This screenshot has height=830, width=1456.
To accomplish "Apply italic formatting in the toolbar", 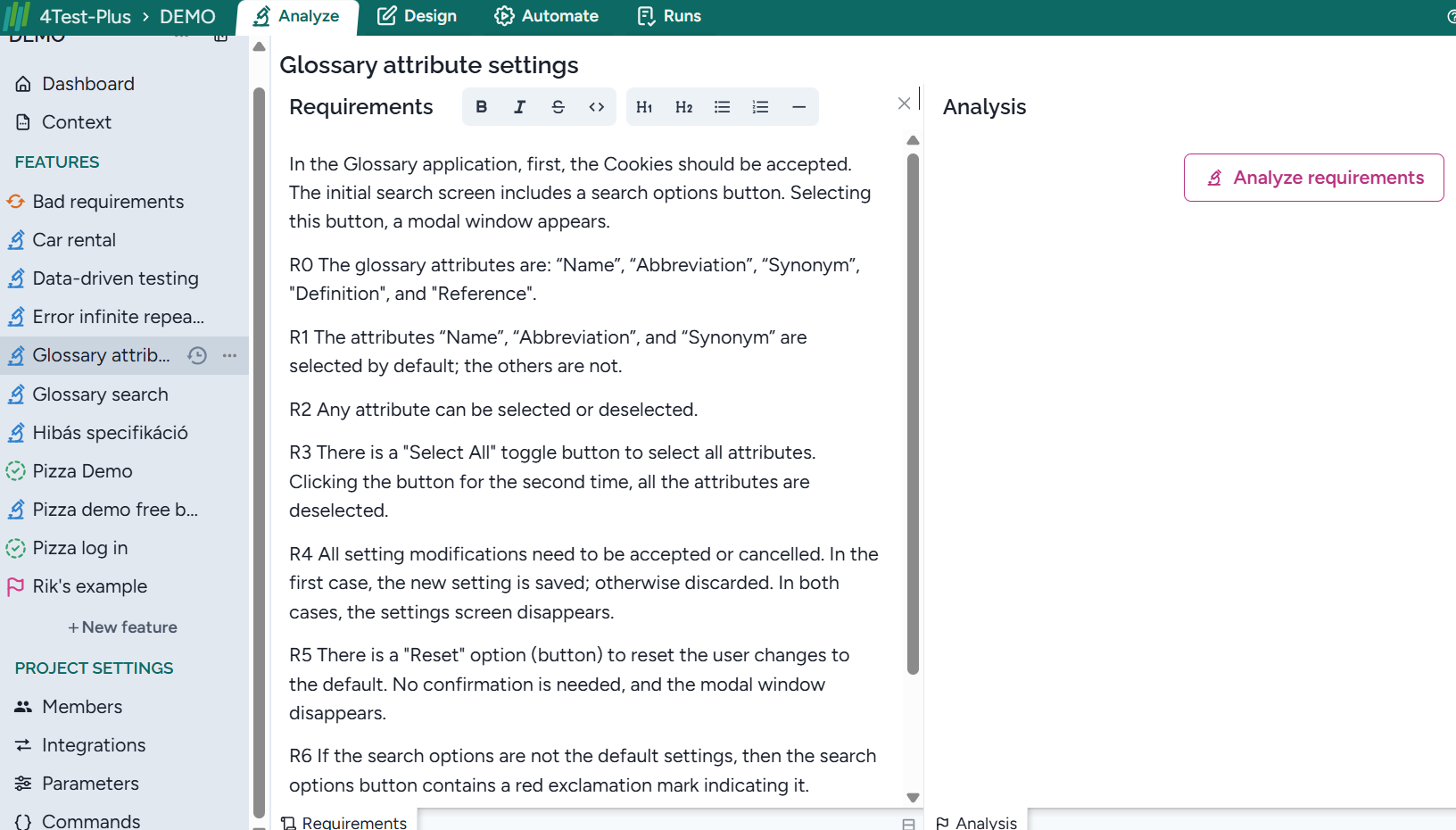I will coord(520,107).
